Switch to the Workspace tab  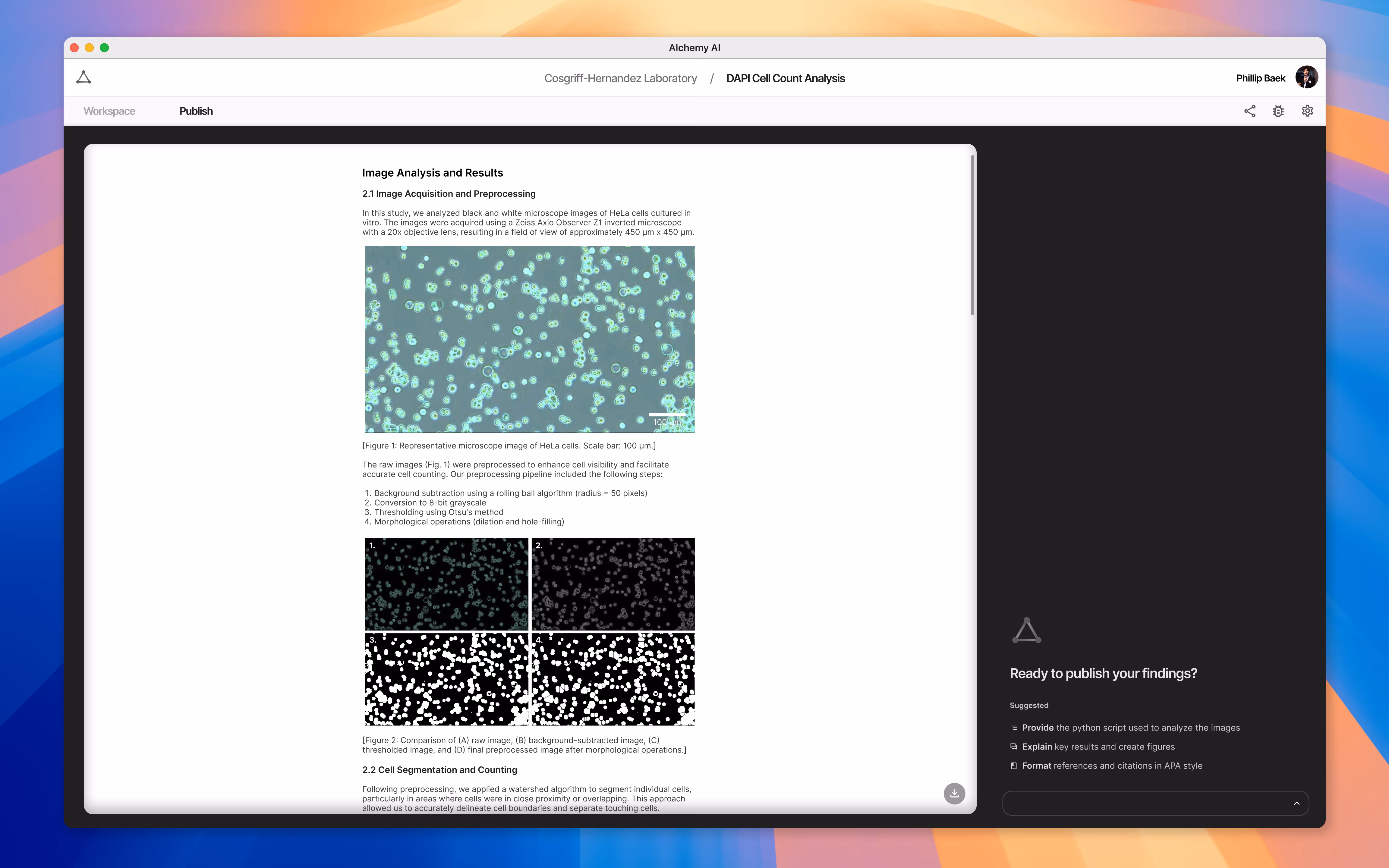(x=109, y=111)
